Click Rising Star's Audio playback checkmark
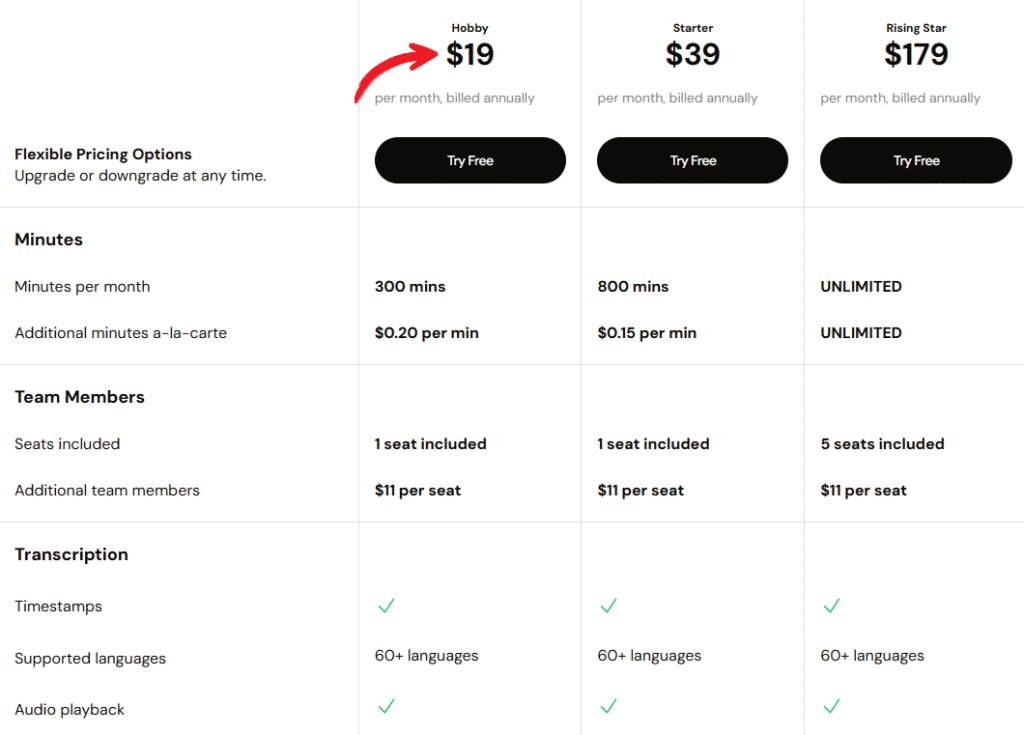The height and width of the screenshot is (735, 1024). (832, 707)
